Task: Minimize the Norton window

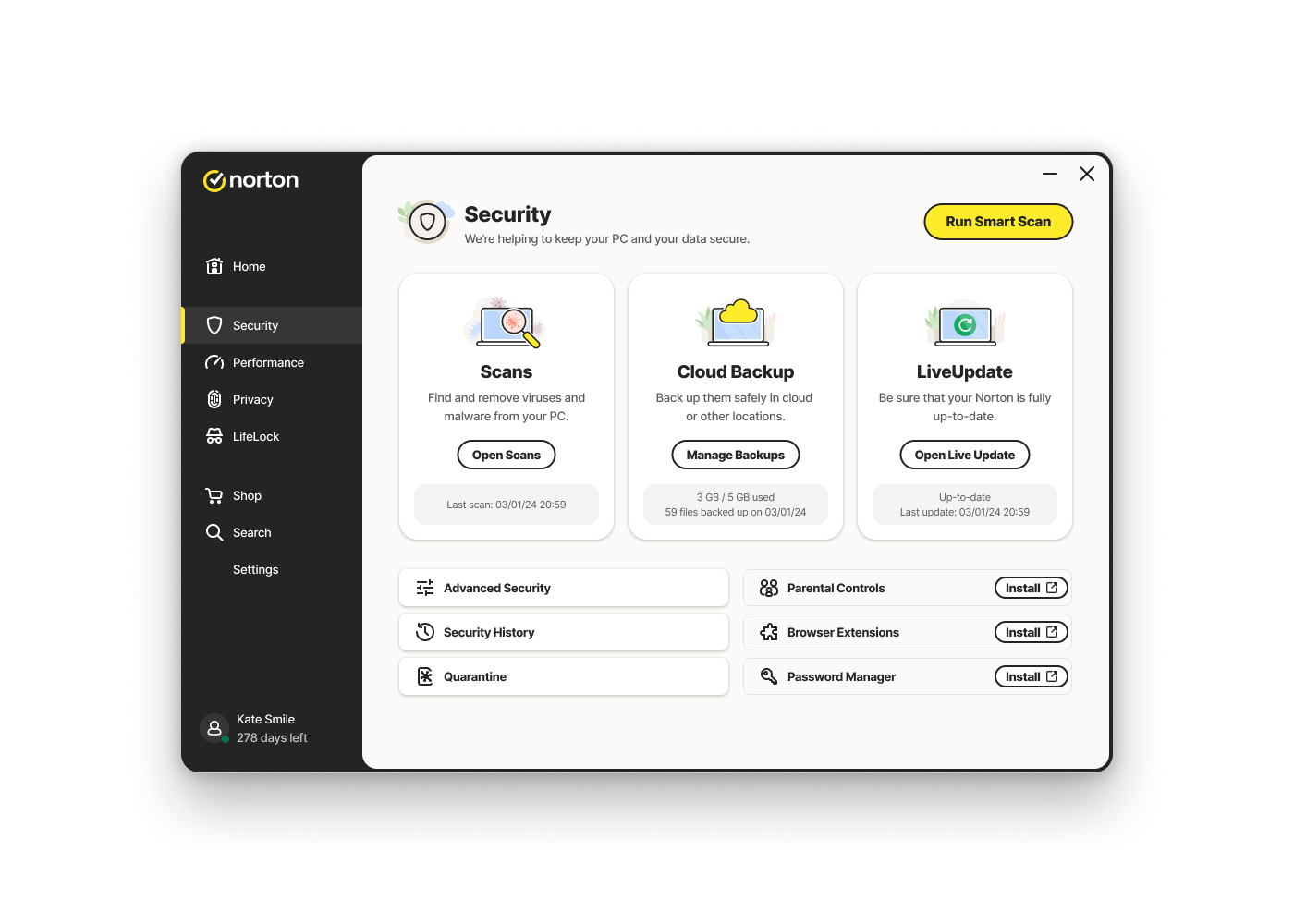Action: [1050, 174]
